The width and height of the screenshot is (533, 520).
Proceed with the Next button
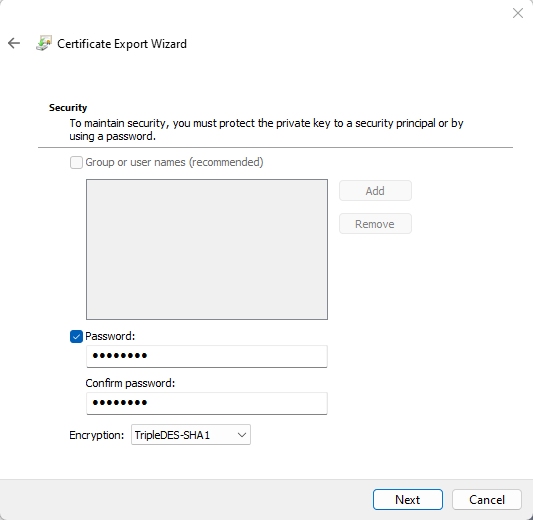click(408, 499)
